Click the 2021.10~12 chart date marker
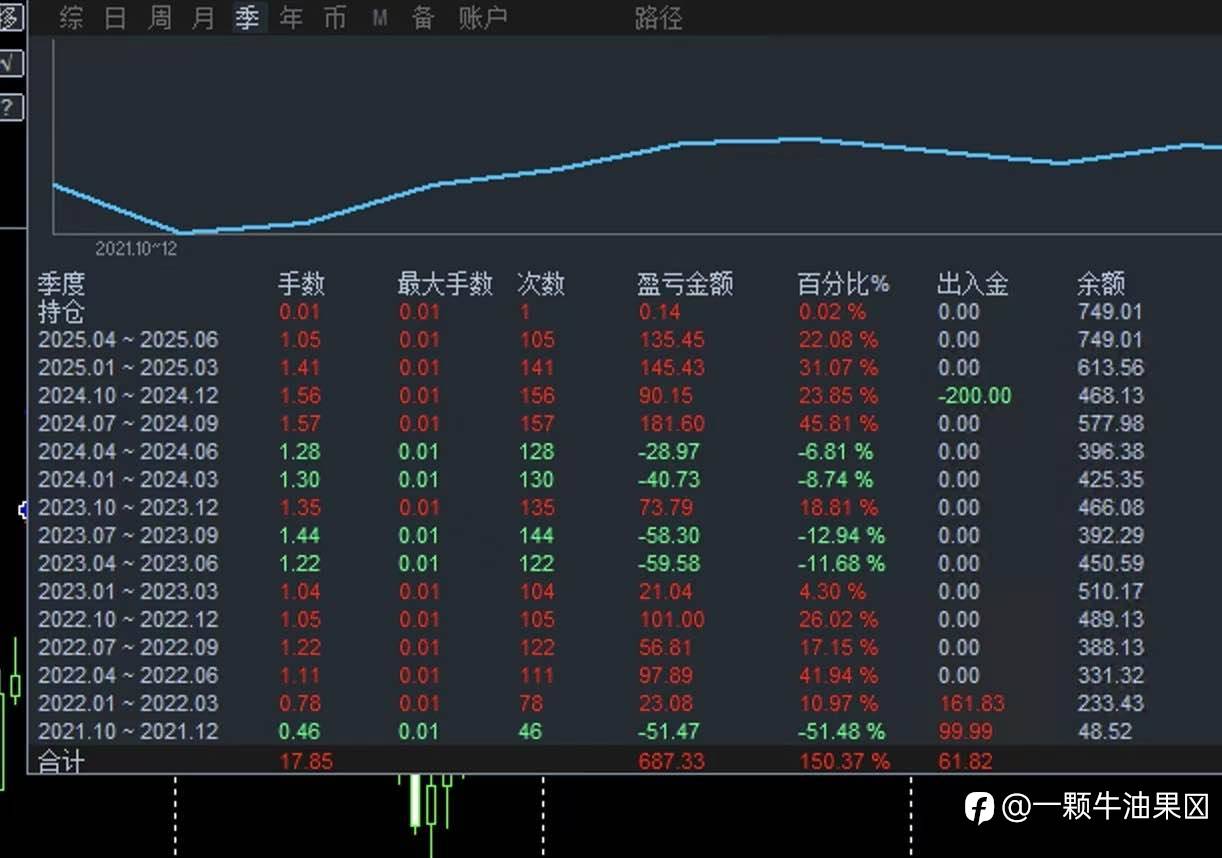Screen dimensions: 1222x858 point(136,249)
